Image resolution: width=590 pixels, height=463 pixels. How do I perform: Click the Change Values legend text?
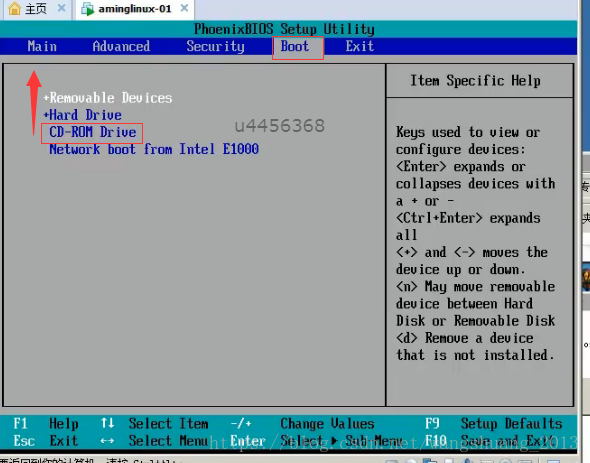(327, 424)
